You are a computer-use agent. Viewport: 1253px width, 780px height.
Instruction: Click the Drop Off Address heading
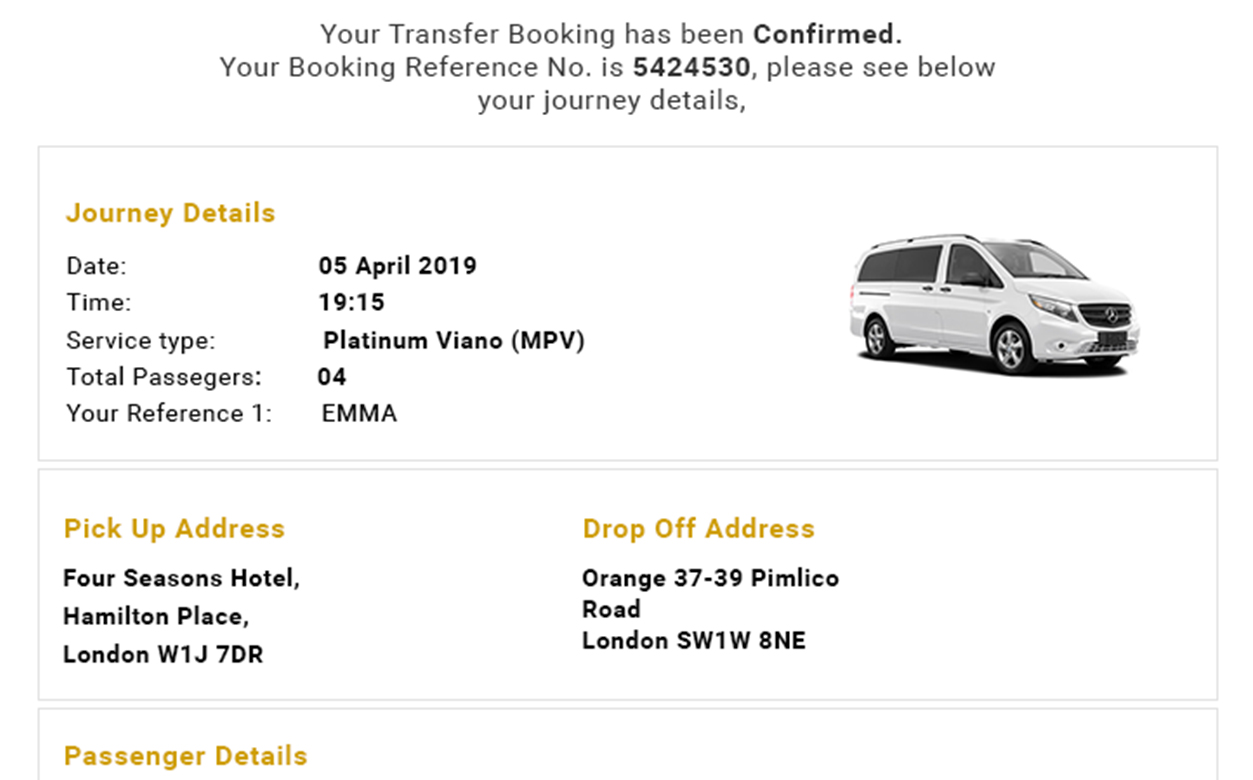(x=698, y=529)
